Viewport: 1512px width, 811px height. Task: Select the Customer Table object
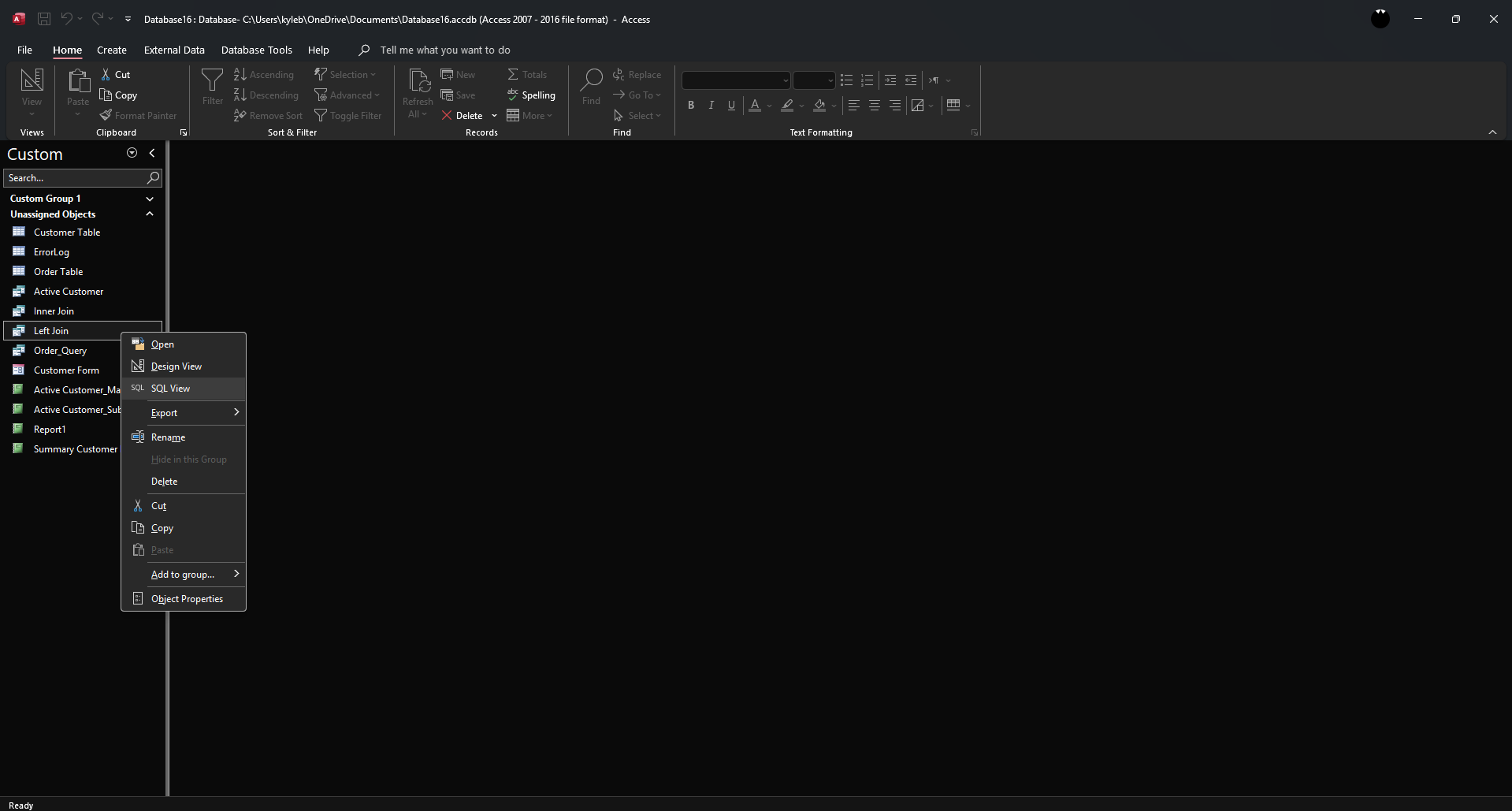(x=83, y=233)
